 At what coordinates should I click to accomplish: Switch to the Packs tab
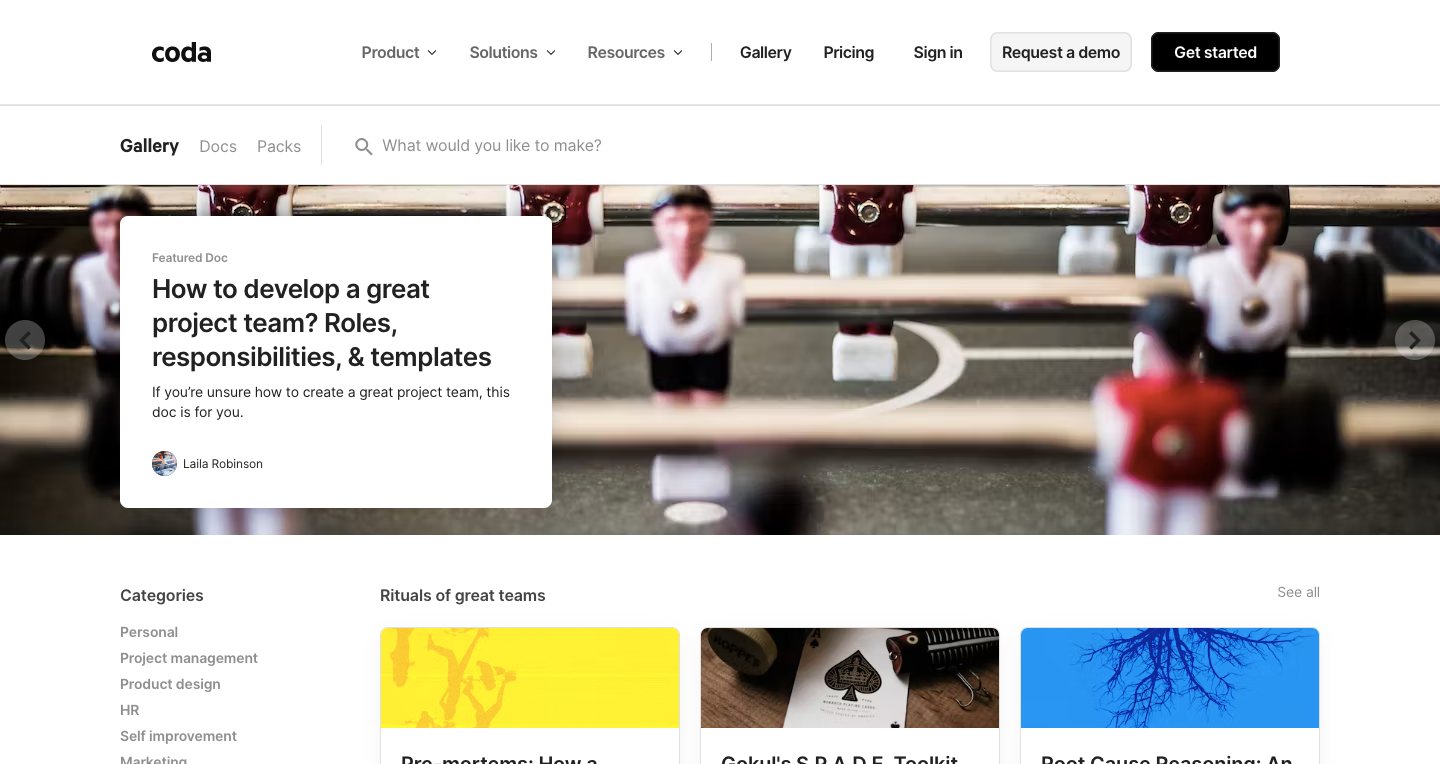click(x=279, y=146)
